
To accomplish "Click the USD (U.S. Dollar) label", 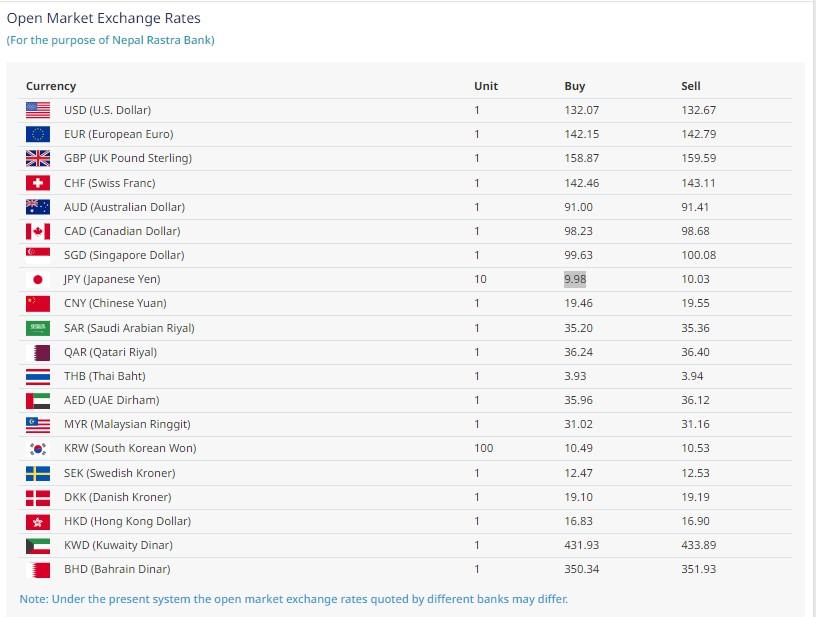I will 107,110.
